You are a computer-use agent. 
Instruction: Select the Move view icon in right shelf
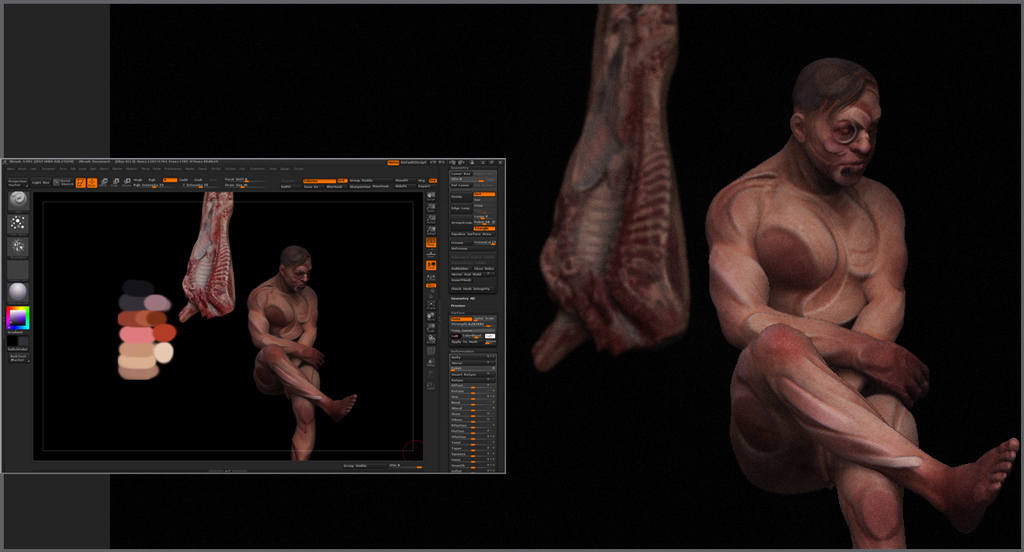[431, 316]
